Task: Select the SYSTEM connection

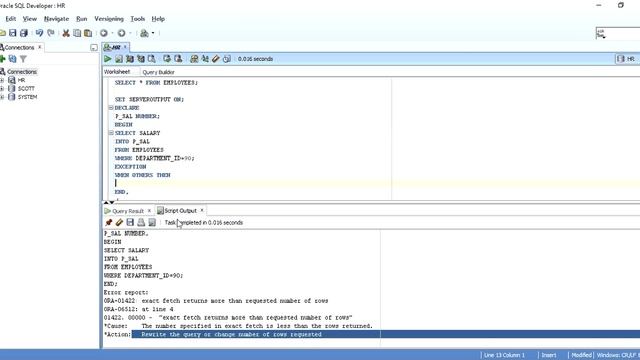Action: tap(27, 97)
